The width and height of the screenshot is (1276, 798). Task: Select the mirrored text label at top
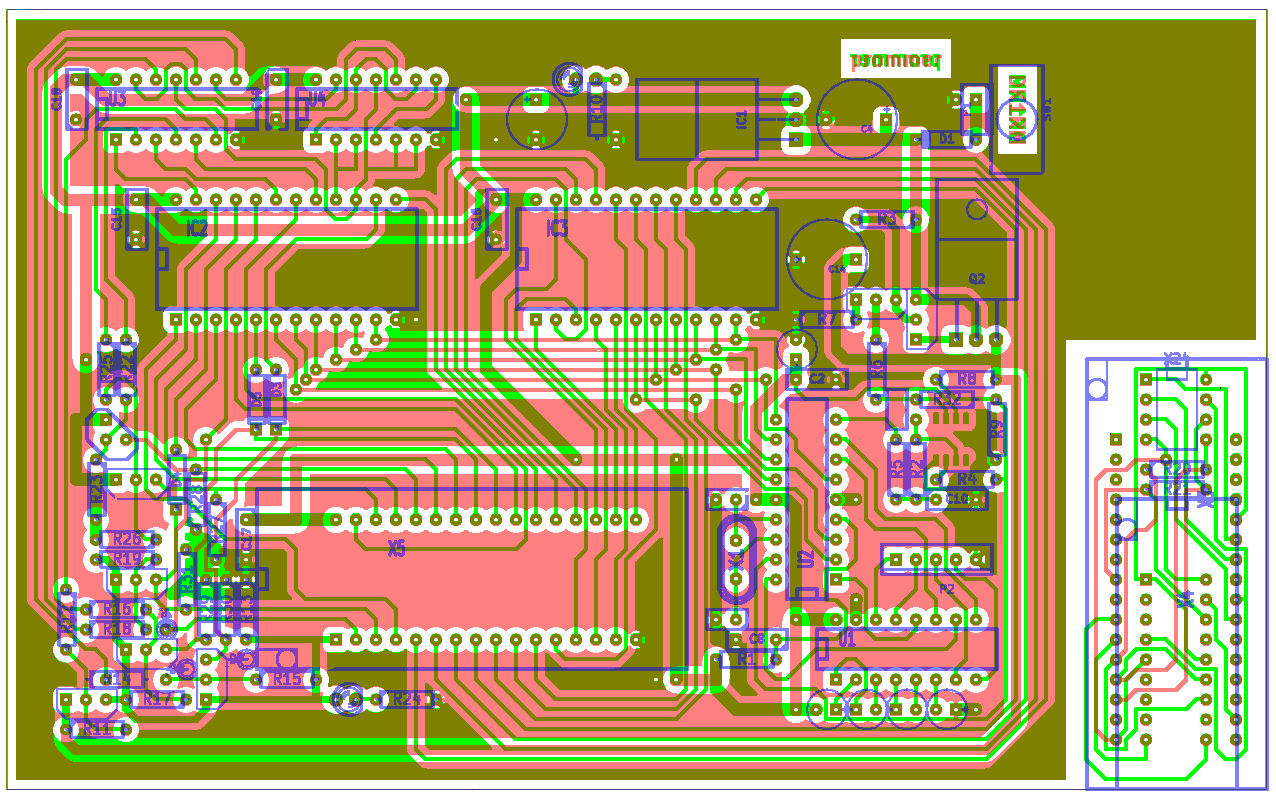point(896,60)
